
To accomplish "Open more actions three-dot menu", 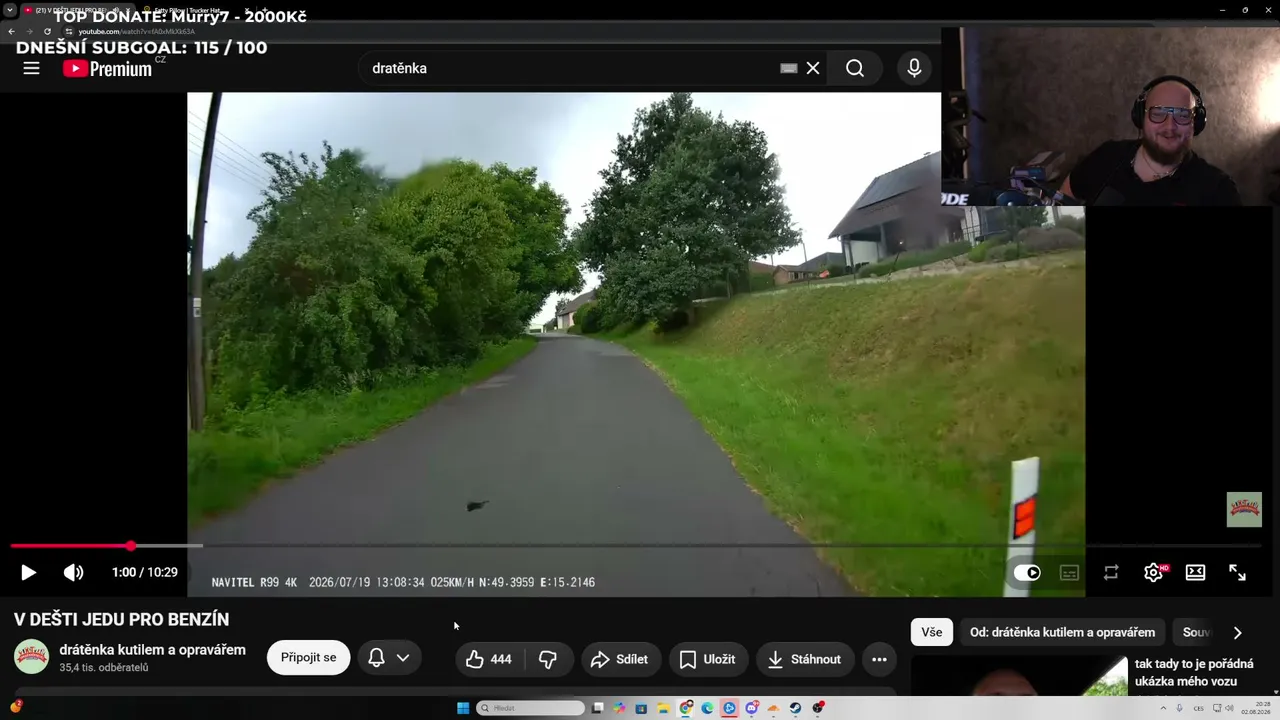I will click(x=879, y=659).
